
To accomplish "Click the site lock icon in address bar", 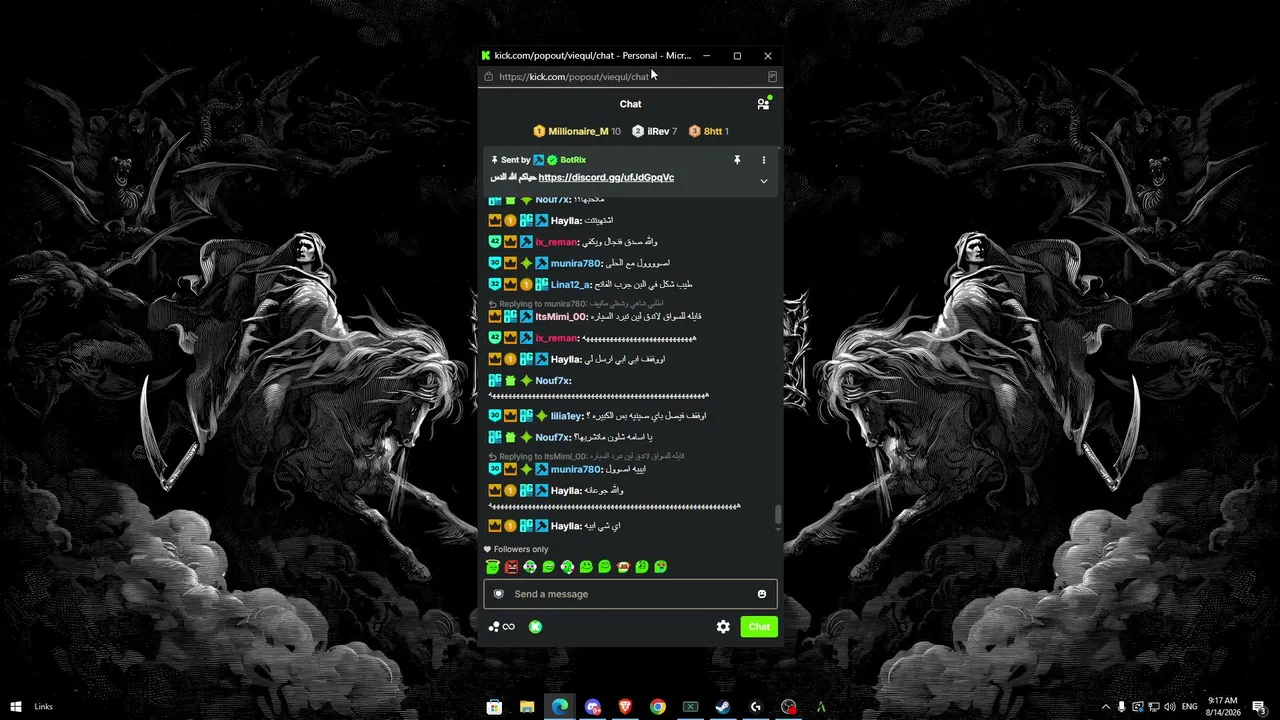I will (x=488, y=77).
